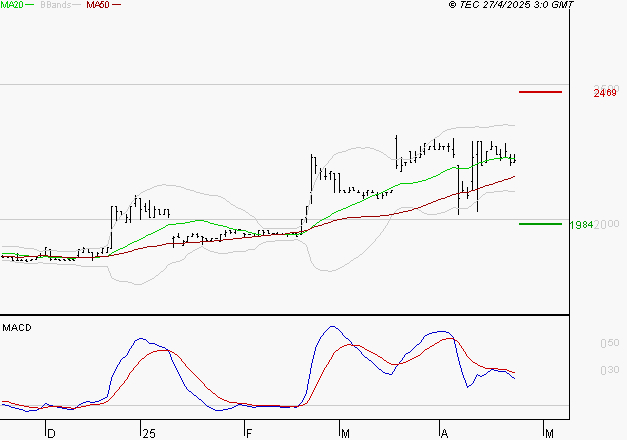Click the last 'M' axis label at right

point(548,433)
